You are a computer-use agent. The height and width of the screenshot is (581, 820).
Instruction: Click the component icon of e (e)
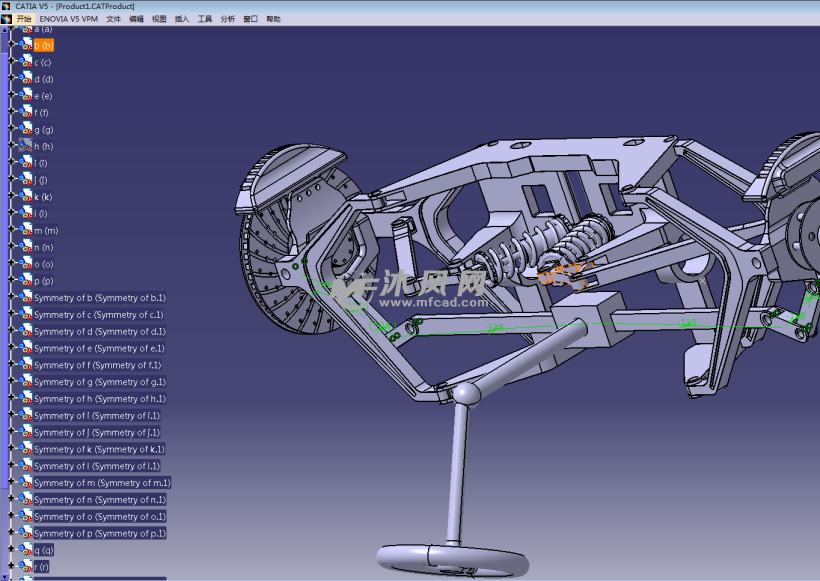coord(26,95)
